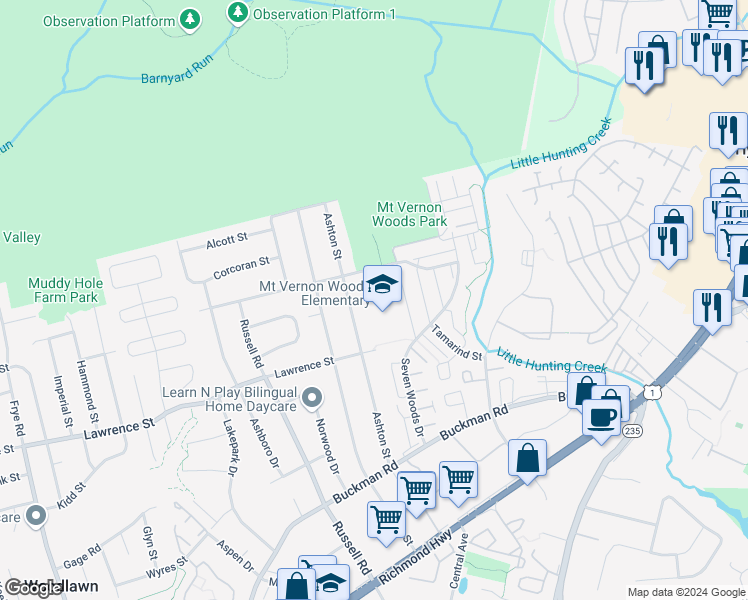Click the Glyn St label

click(x=150, y=543)
